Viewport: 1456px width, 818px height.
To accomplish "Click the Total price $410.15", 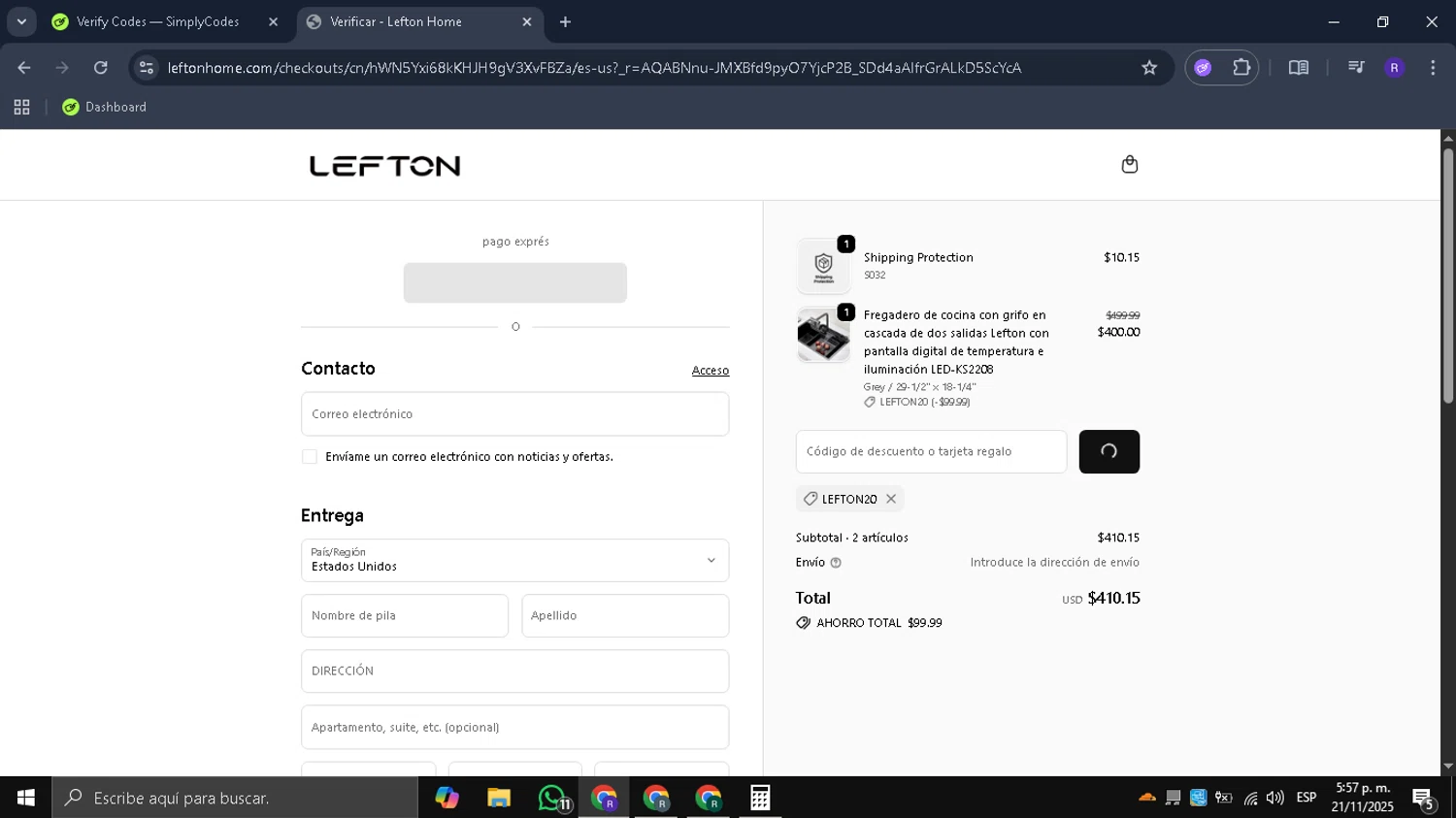I will [x=1113, y=599].
